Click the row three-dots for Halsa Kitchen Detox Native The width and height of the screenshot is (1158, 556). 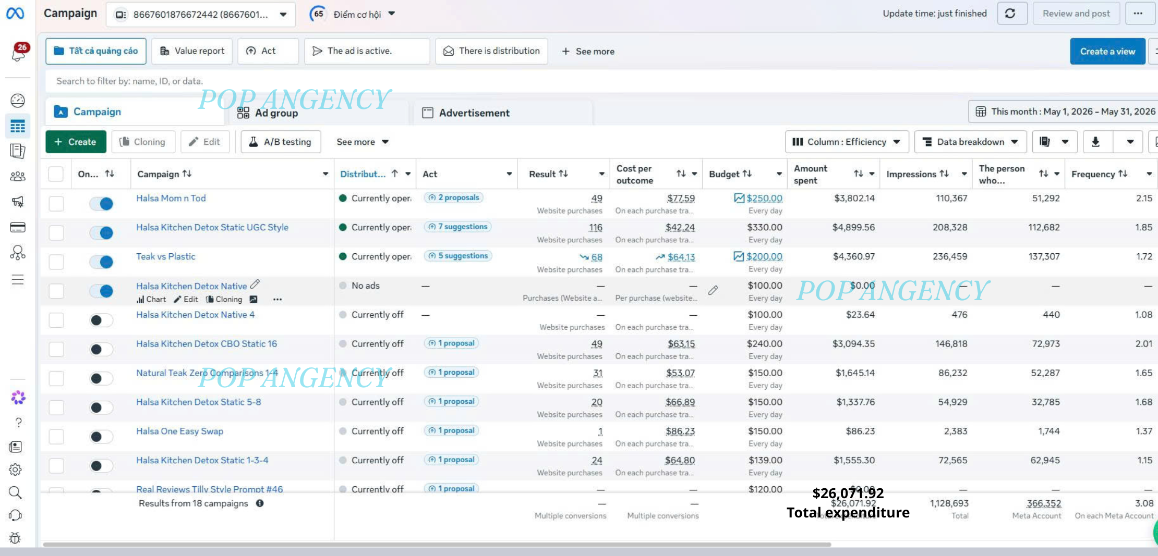pos(277,299)
